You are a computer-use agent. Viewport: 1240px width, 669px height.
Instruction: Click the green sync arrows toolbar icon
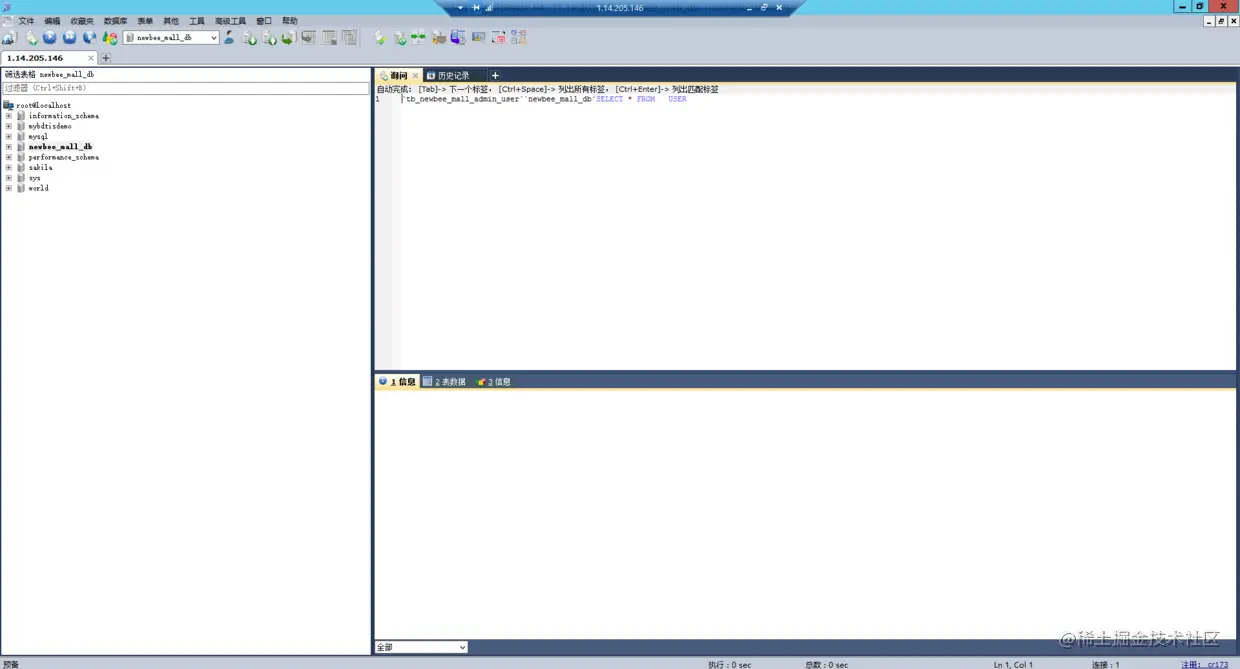[x=418, y=38]
